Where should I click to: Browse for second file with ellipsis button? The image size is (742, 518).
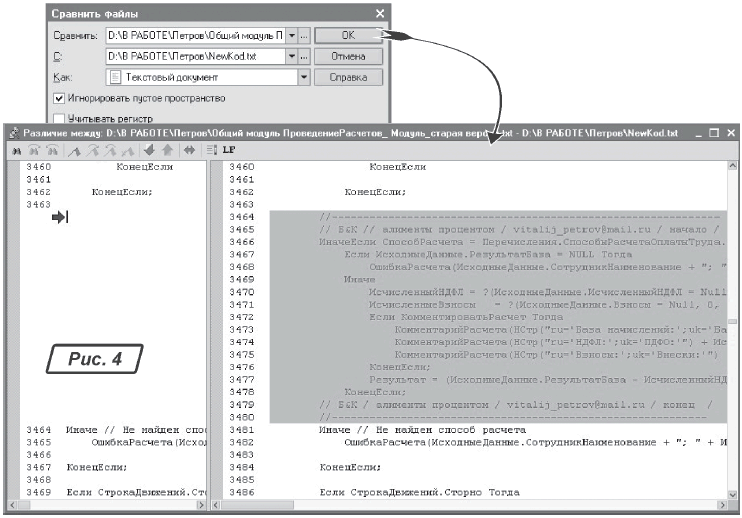pyautogui.click(x=304, y=56)
